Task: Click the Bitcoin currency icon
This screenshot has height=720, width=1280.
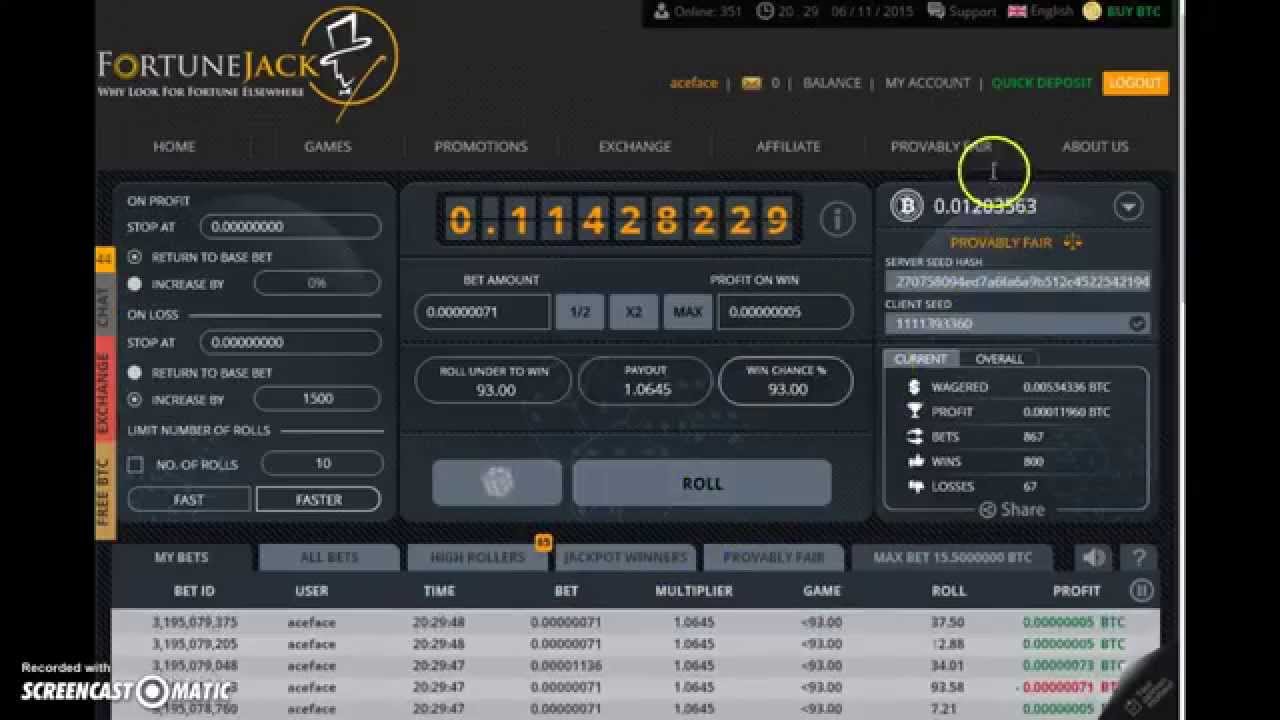Action: 907,206
